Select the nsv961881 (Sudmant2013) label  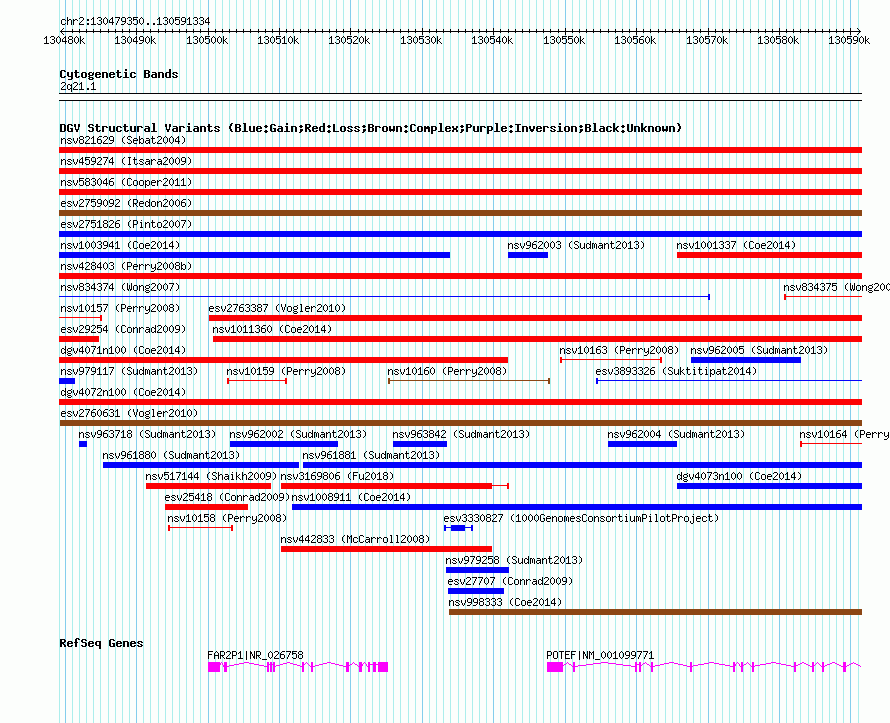tap(371, 455)
